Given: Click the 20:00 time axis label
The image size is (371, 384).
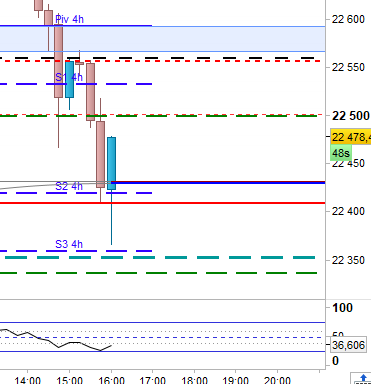Looking at the screenshot, I should click(x=277, y=380).
